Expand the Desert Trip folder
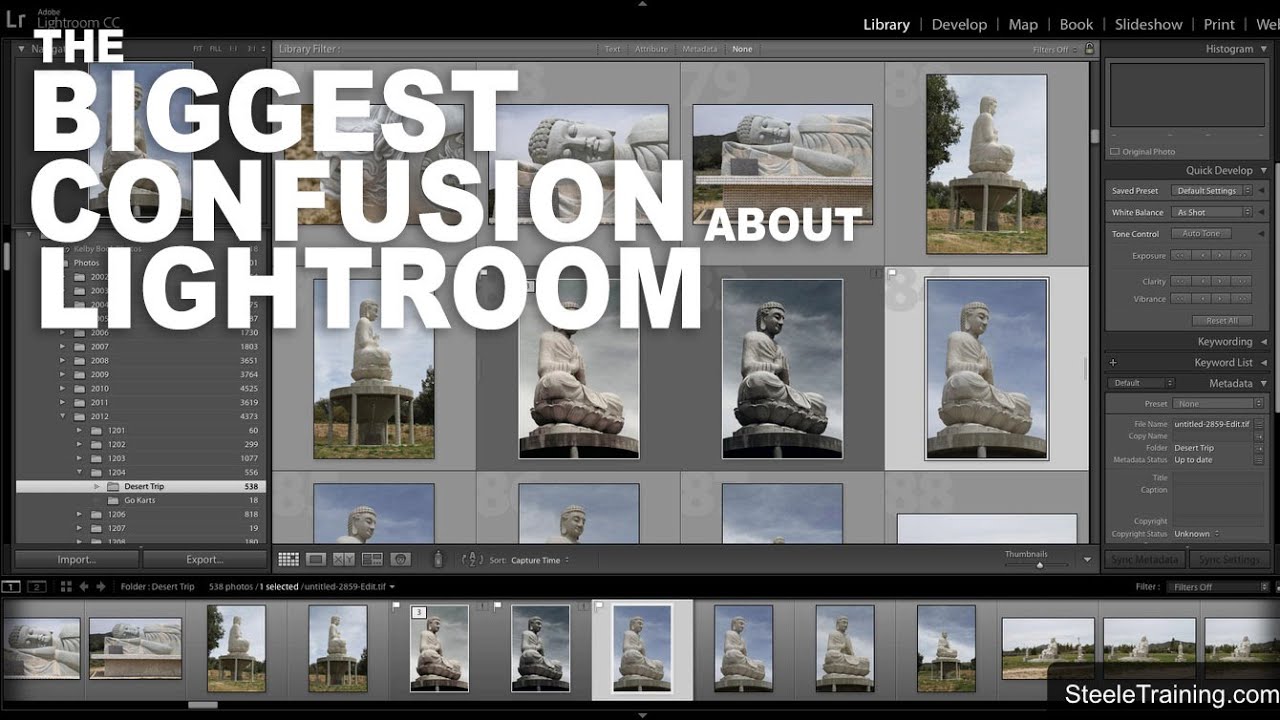 point(97,486)
